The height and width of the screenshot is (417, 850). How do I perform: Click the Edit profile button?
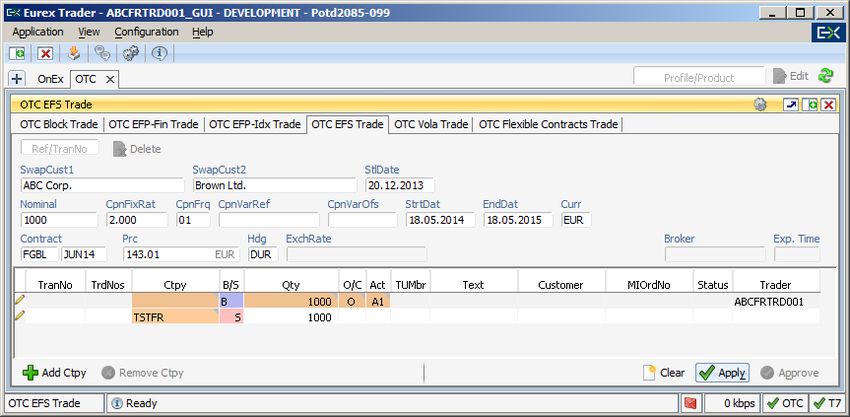point(791,76)
